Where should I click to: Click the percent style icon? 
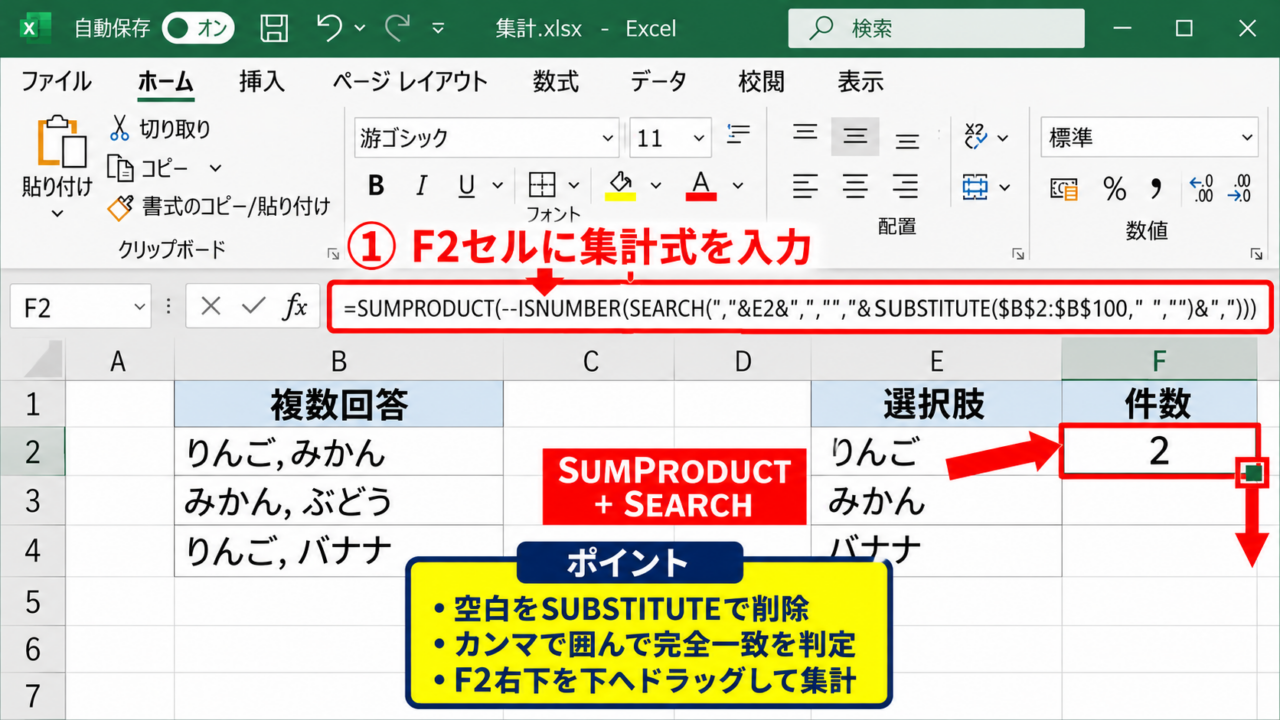(x=1115, y=187)
